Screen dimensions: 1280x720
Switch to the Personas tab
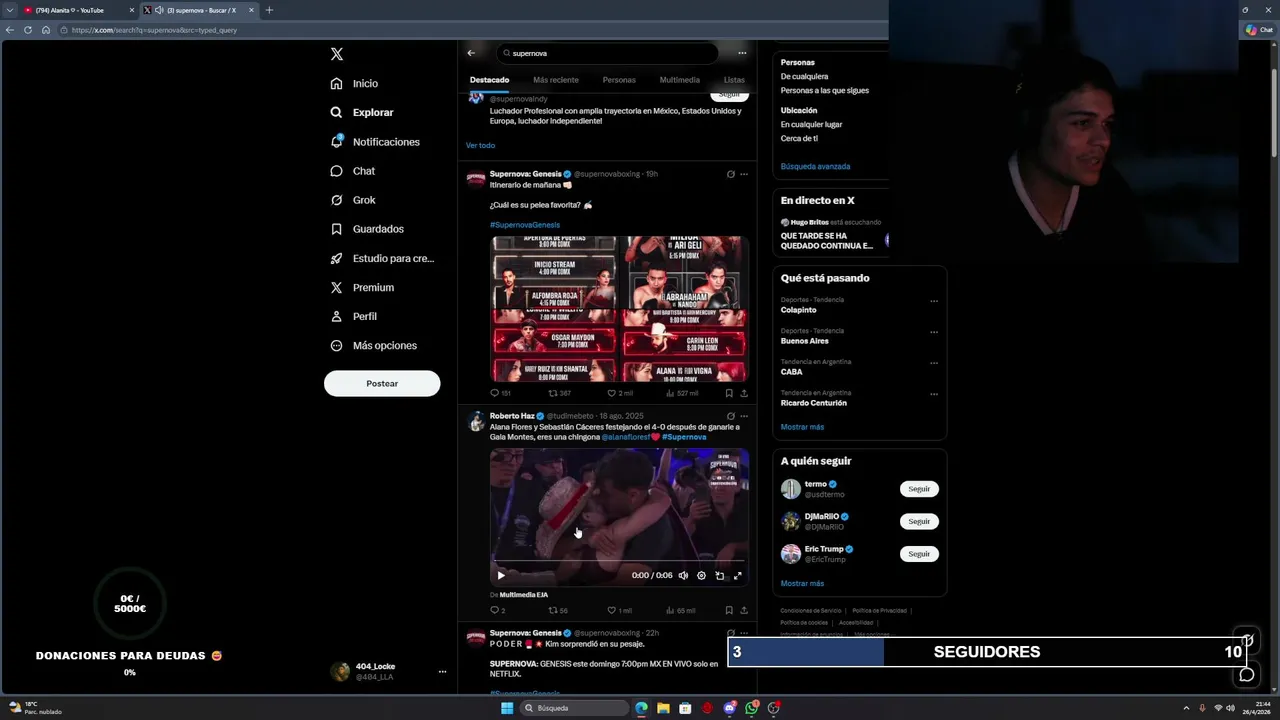click(x=619, y=80)
